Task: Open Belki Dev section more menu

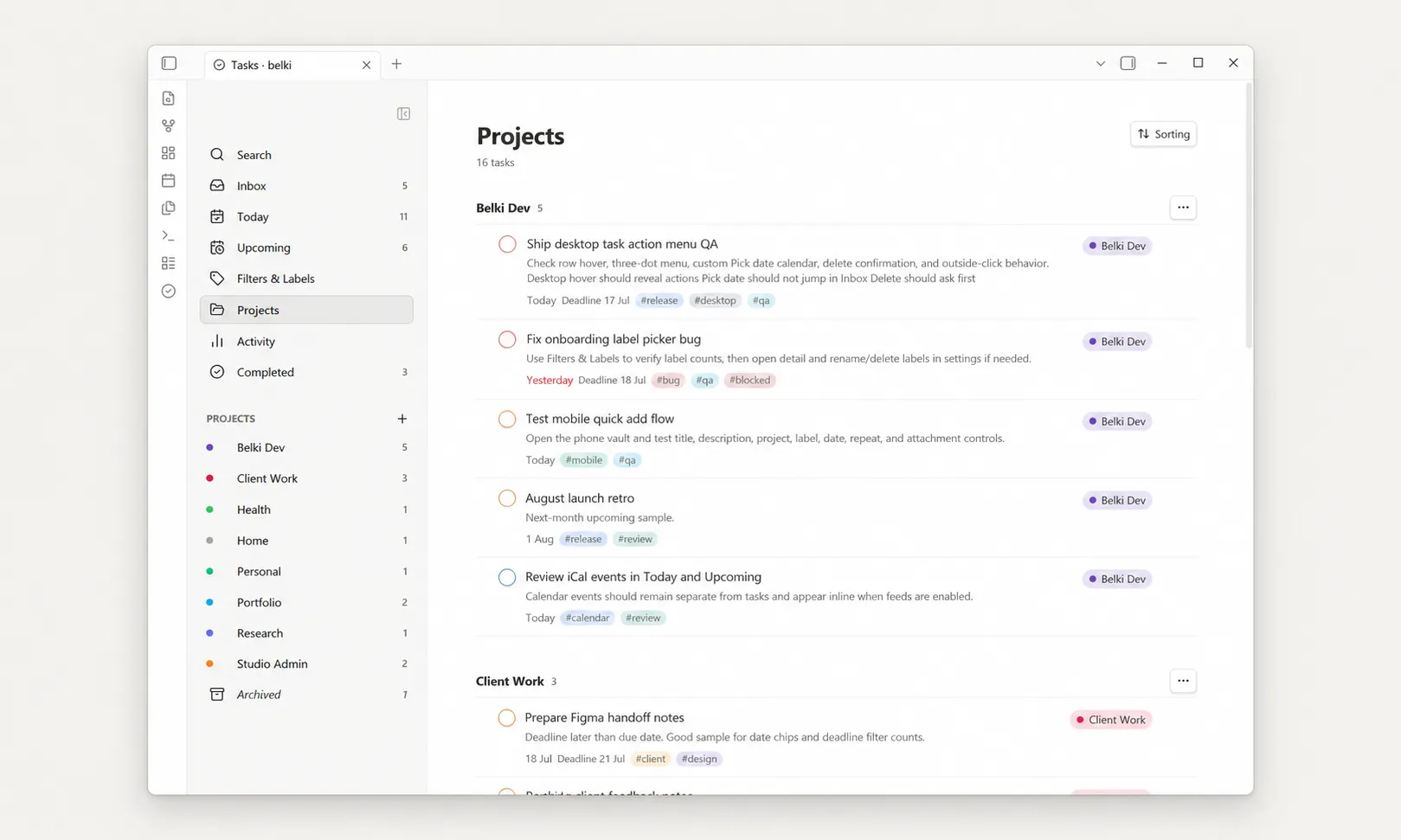Action: (1183, 208)
